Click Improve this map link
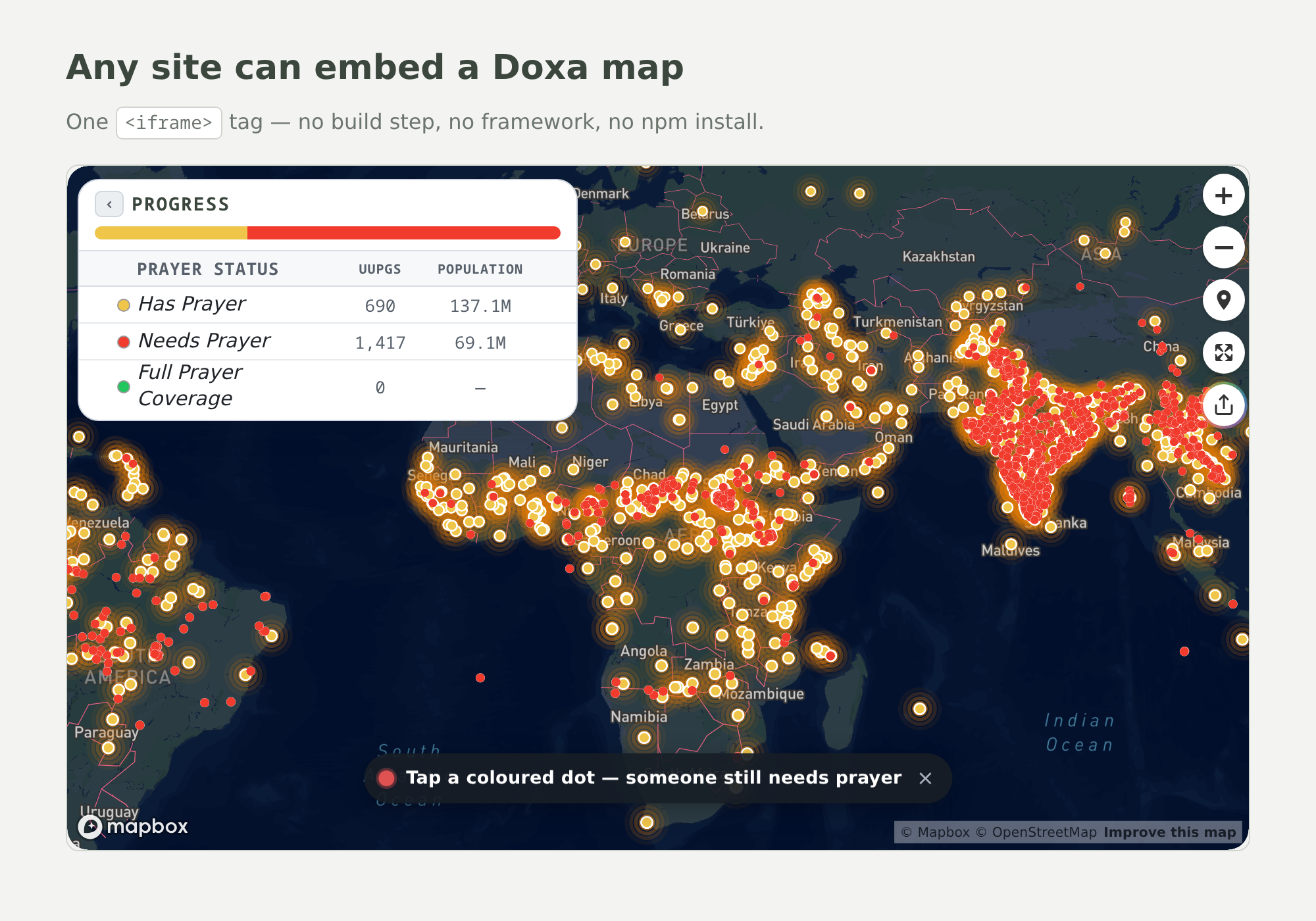Screen dimensions: 1316x921 pyautogui.click(x=1170, y=832)
